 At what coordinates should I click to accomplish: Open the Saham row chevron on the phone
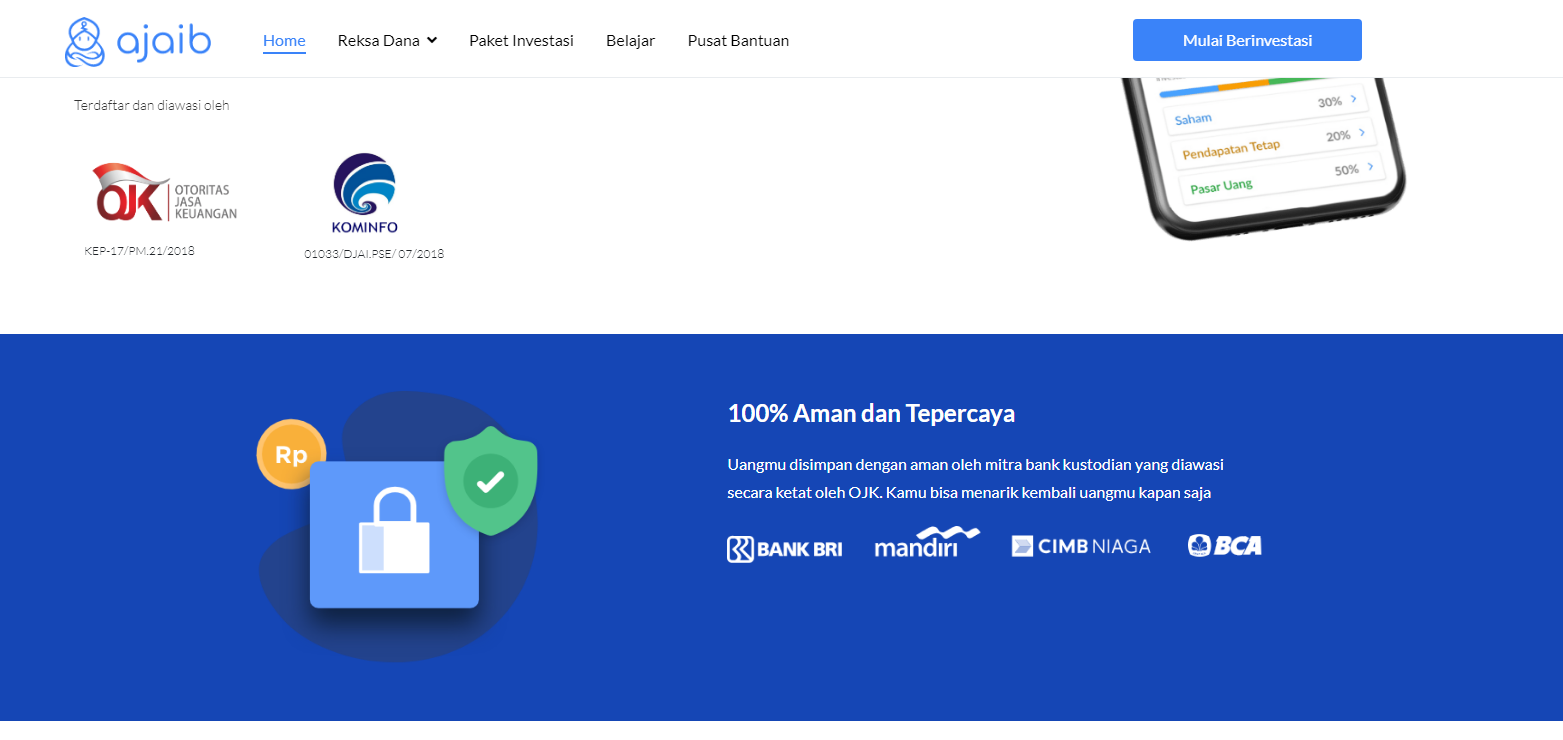[x=1353, y=99]
